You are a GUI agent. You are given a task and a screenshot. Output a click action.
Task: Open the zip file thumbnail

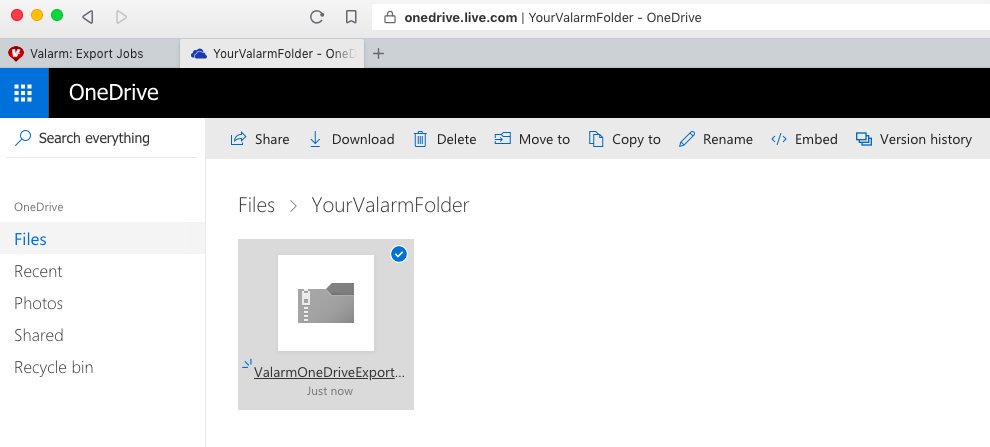tap(326, 303)
